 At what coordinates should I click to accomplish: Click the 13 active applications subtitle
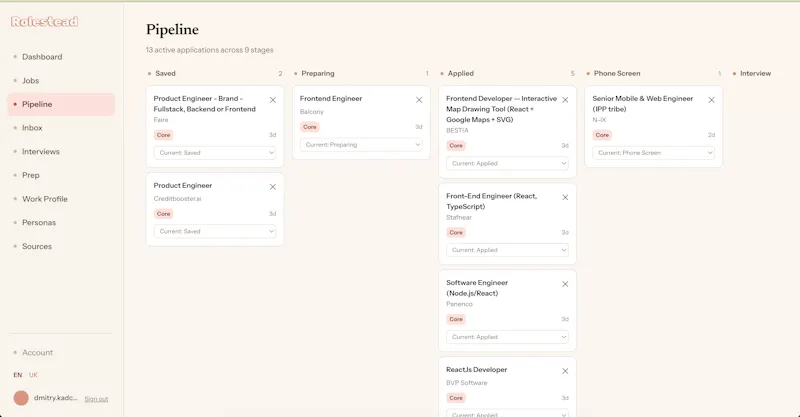tap(210, 50)
